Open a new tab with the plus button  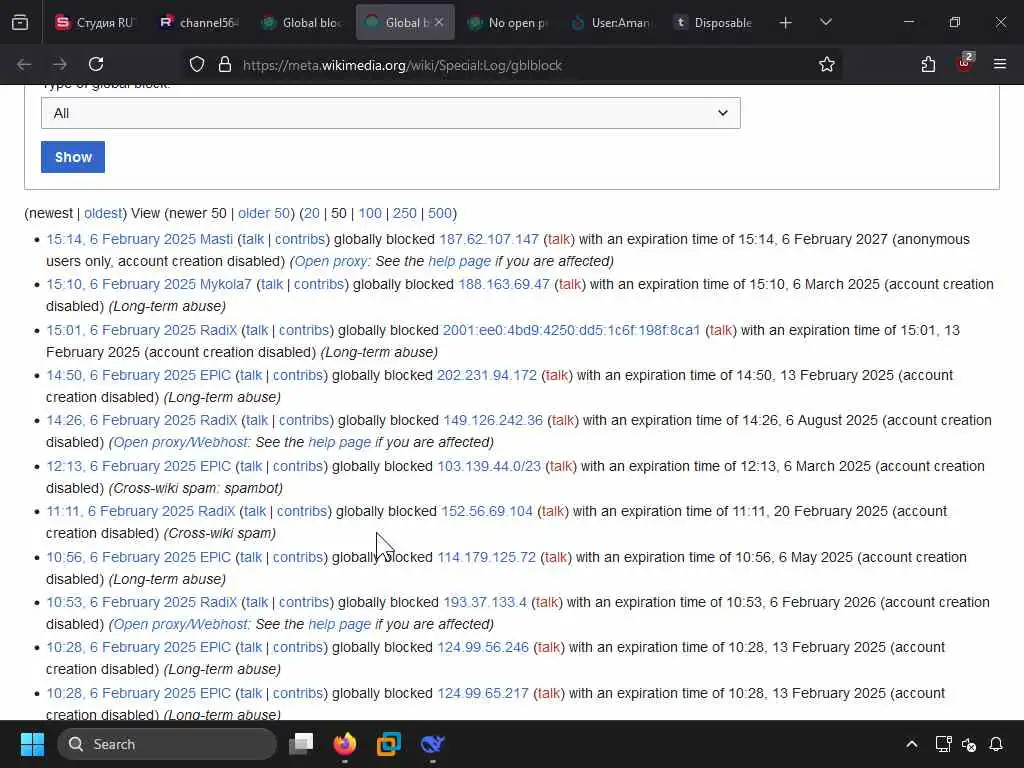pyautogui.click(x=786, y=23)
